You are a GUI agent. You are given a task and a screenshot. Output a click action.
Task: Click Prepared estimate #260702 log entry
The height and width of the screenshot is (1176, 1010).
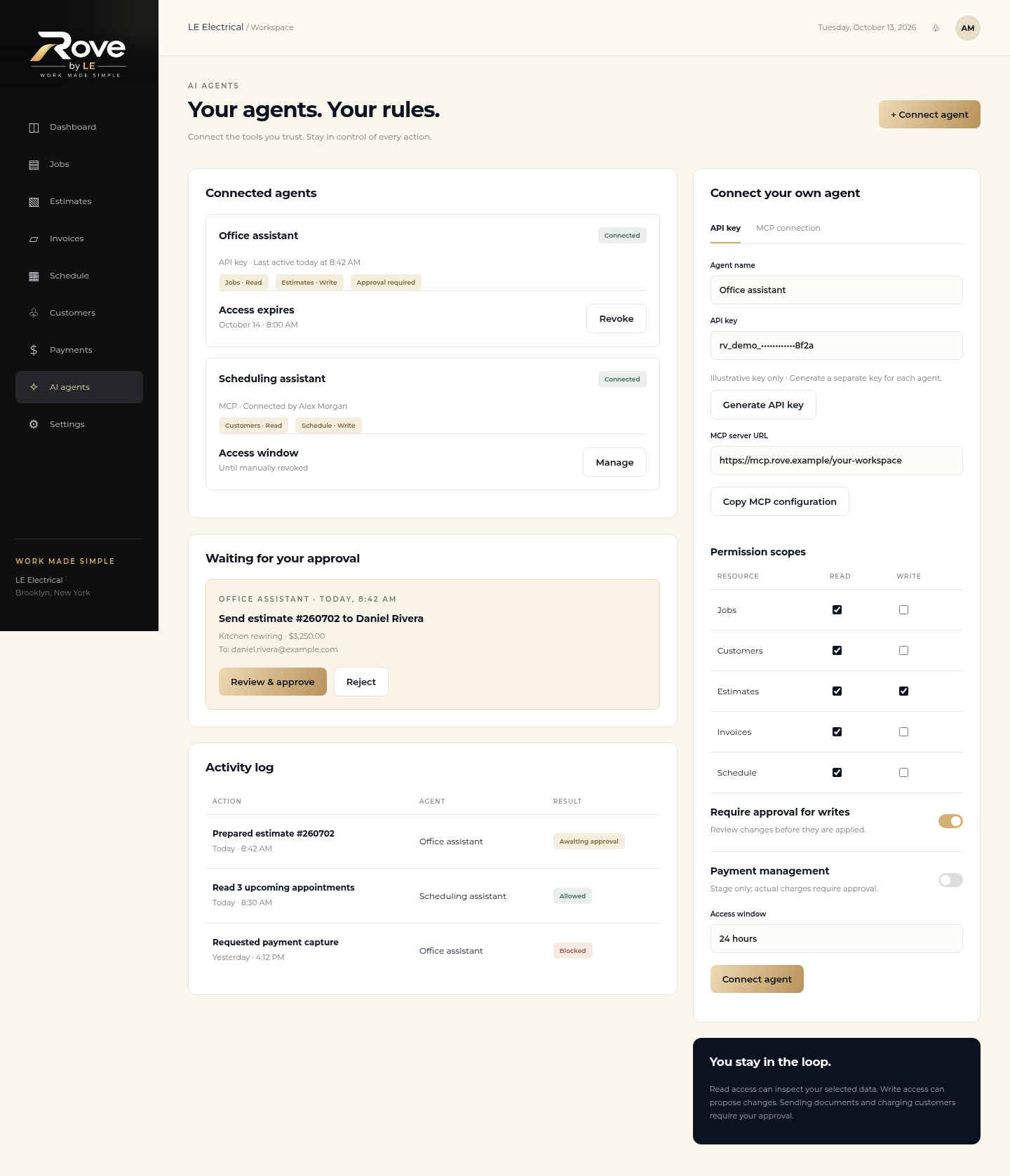pyautogui.click(x=433, y=842)
